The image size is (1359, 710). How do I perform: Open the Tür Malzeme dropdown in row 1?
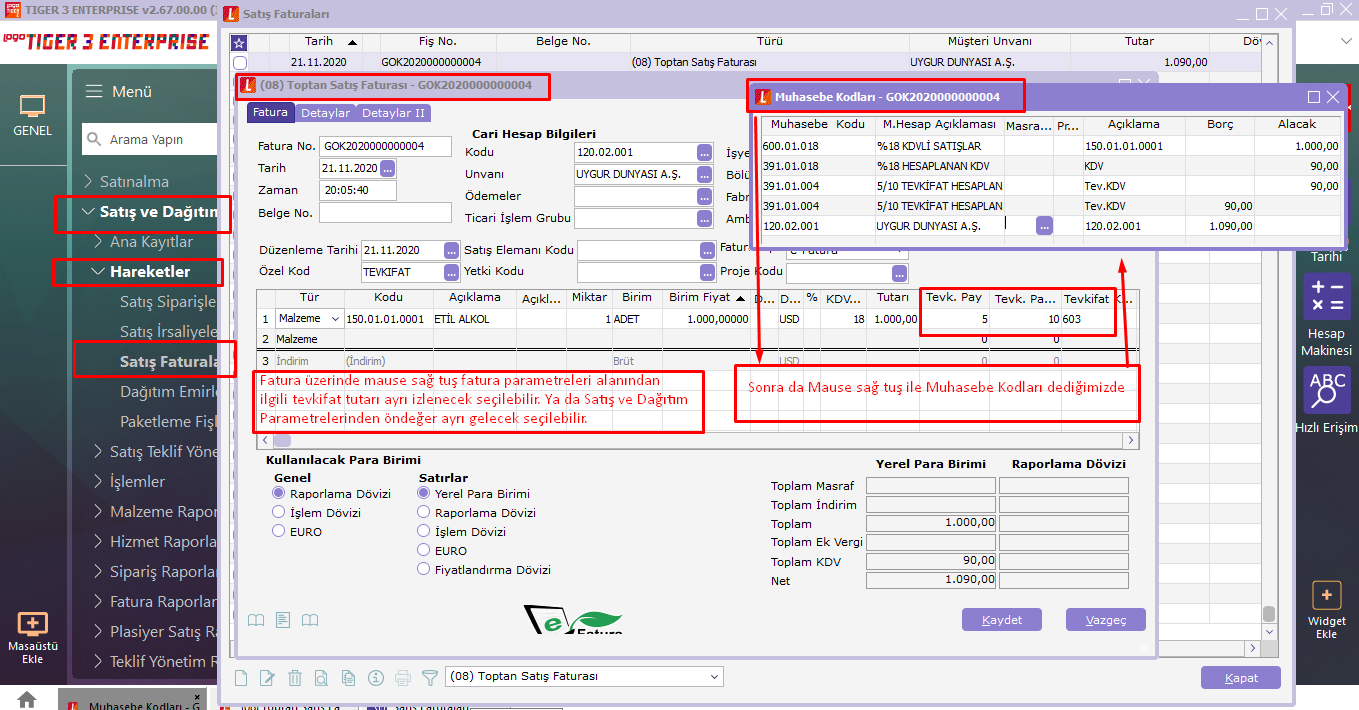click(x=335, y=319)
